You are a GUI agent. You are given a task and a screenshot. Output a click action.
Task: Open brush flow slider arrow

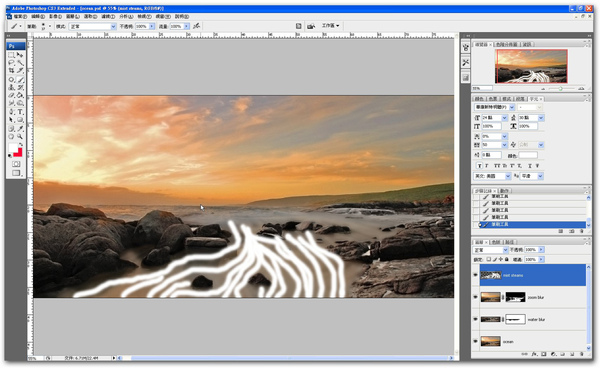pos(186,26)
